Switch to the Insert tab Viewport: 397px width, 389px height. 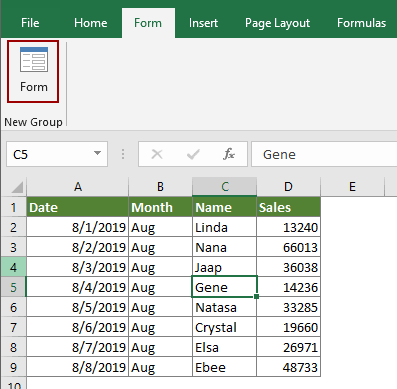[x=203, y=23]
